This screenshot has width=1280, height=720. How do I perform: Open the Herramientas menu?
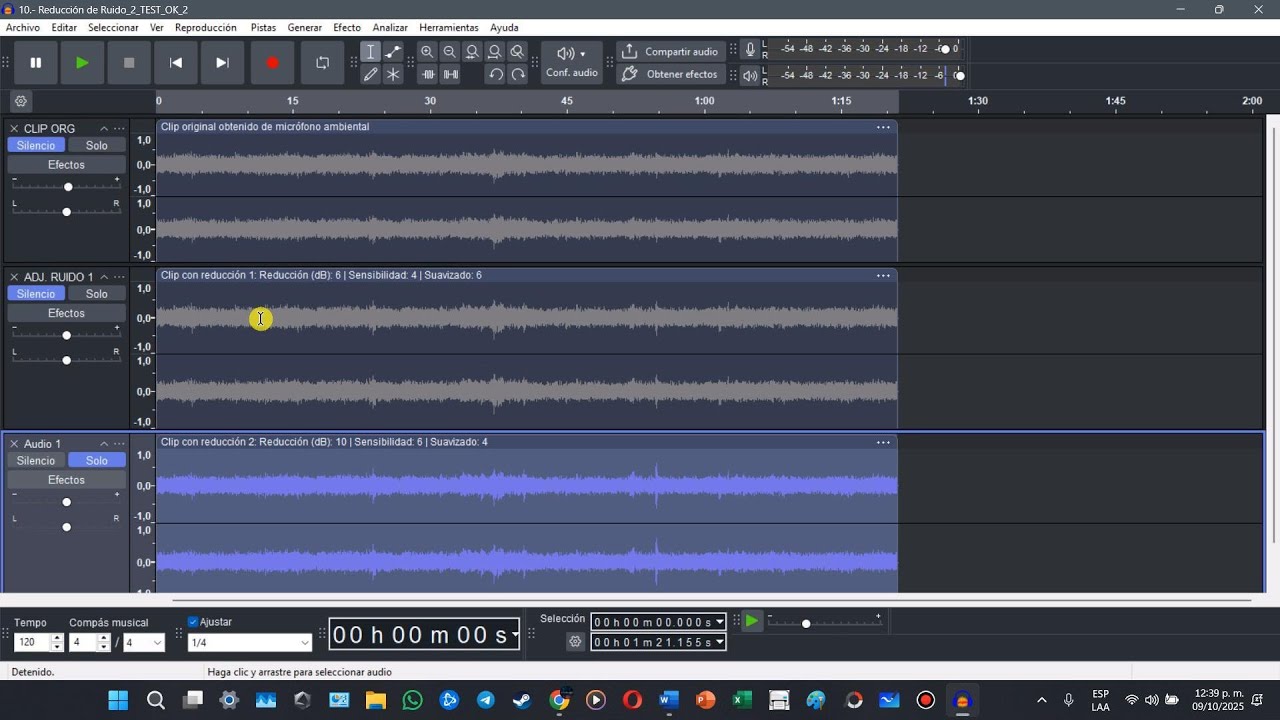[449, 28]
